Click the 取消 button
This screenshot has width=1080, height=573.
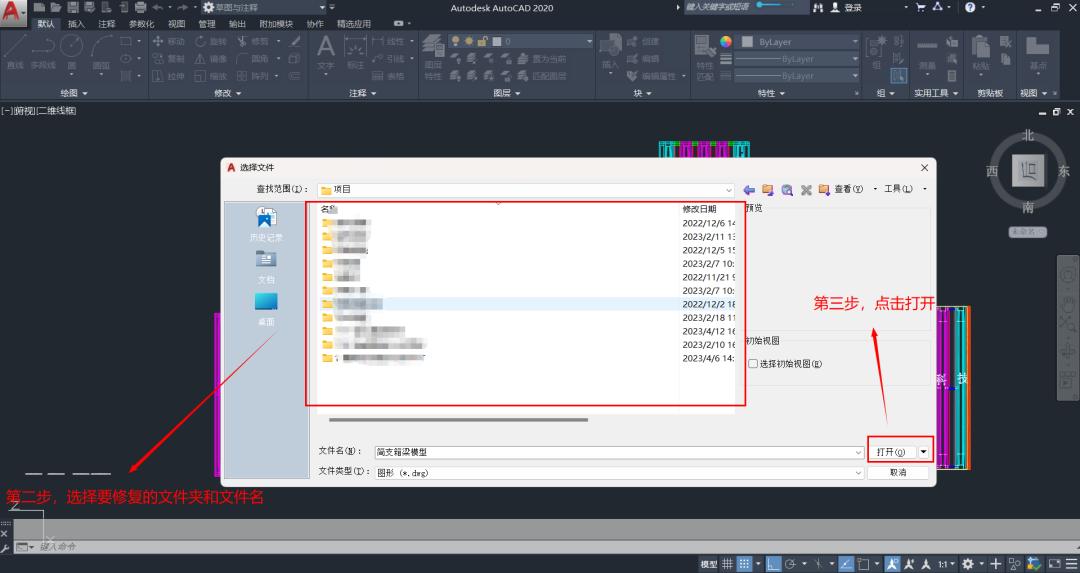[x=898, y=473]
